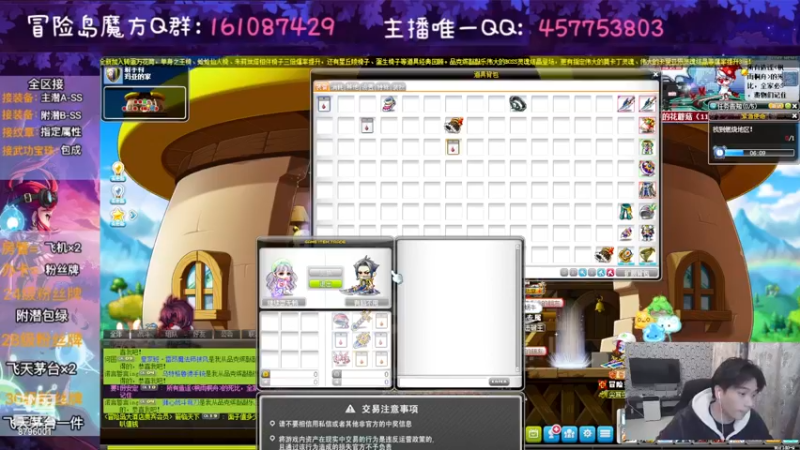Select the shoe item in the inventory
The height and width of the screenshot is (450, 800).
[389, 104]
